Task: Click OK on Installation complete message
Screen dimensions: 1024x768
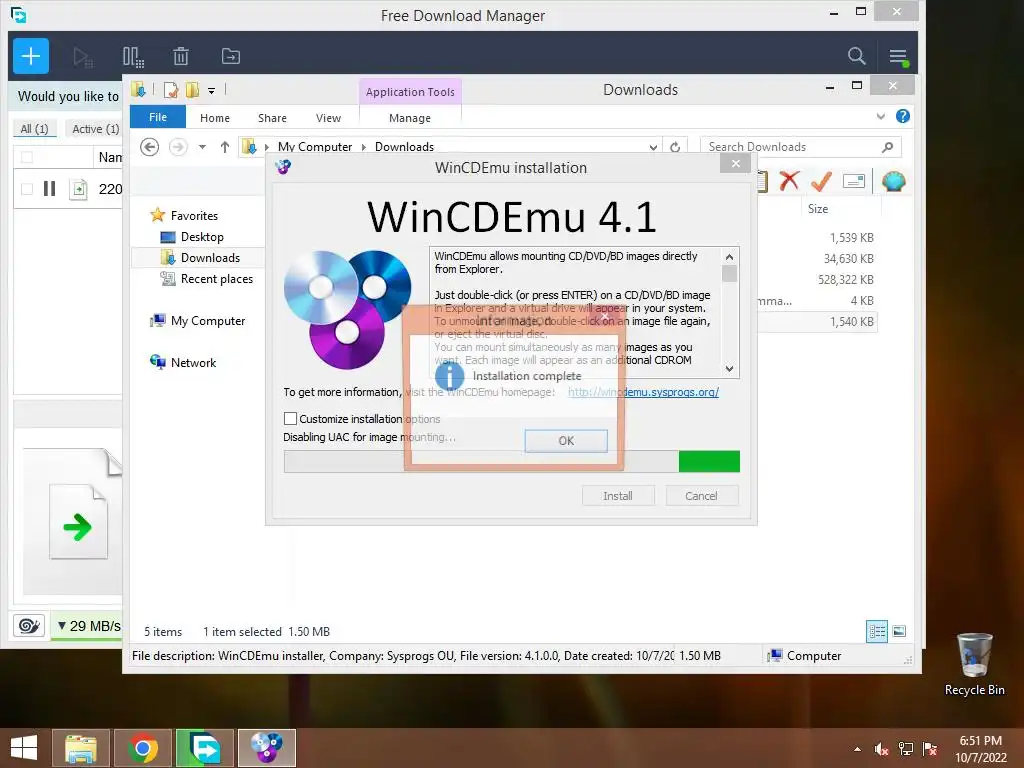Action: [566, 441]
